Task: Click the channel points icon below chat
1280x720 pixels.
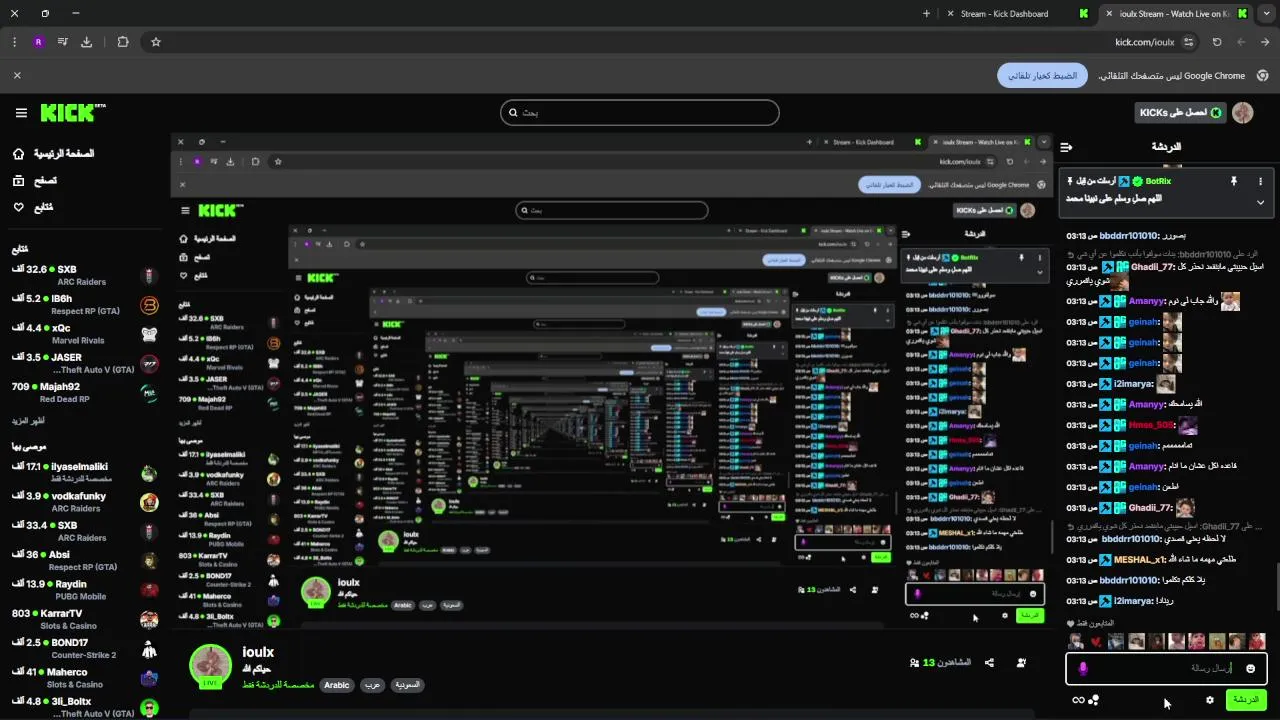Action: pyautogui.click(x=1094, y=700)
